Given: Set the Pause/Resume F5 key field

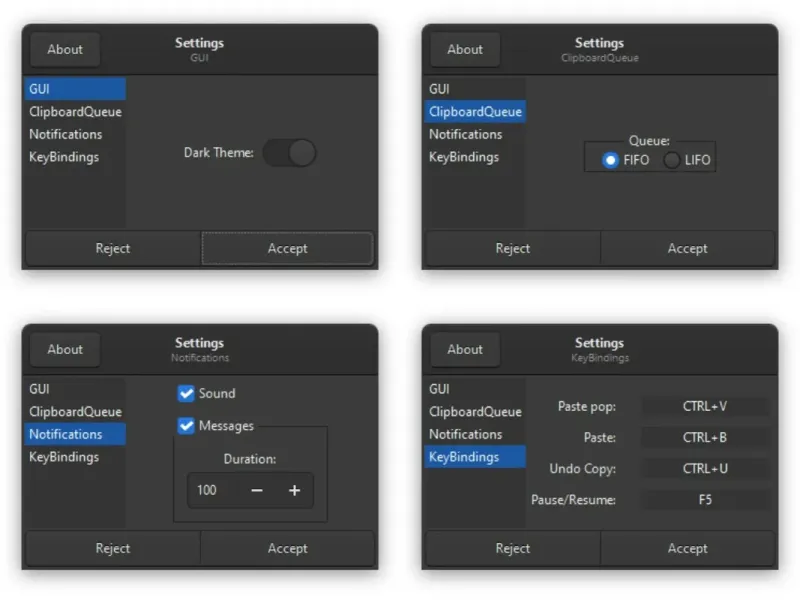Looking at the screenshot, I should 705,499.
